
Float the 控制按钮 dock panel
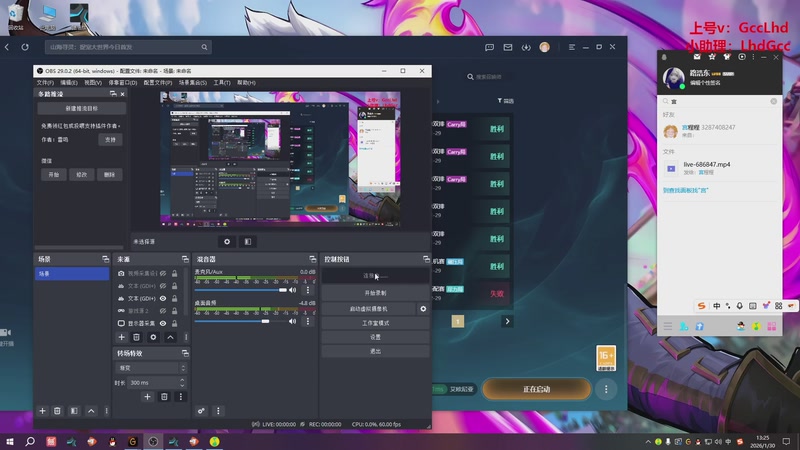[x=426, y=259]
